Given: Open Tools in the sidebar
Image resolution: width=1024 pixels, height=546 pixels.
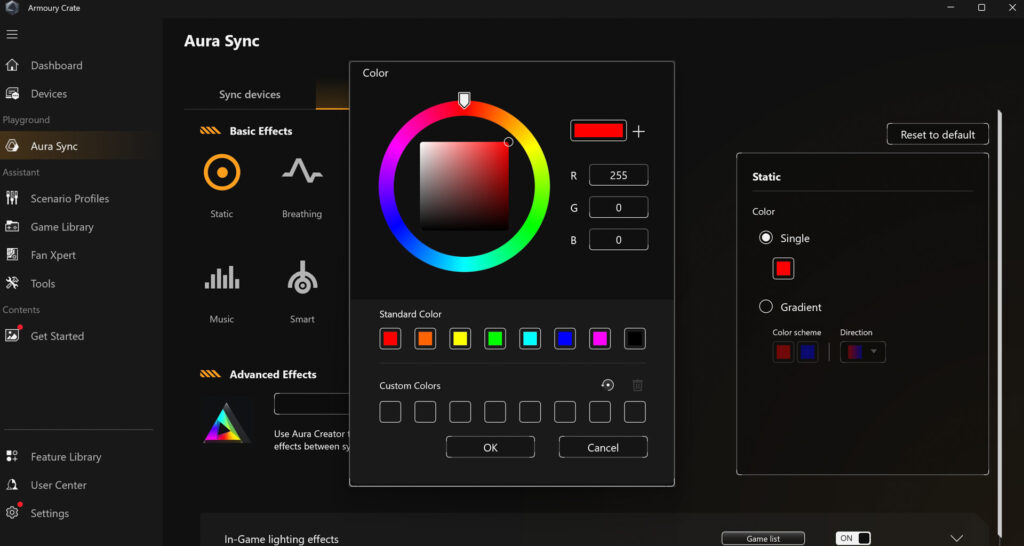Looking at the screenshot, I should click(42, 283).
